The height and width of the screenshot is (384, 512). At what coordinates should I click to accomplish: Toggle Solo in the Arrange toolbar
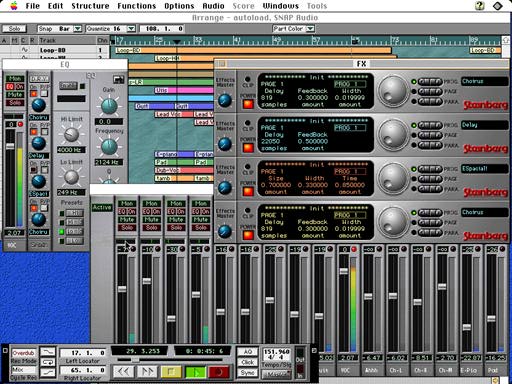pyautogui.click(x=14, y=29)
